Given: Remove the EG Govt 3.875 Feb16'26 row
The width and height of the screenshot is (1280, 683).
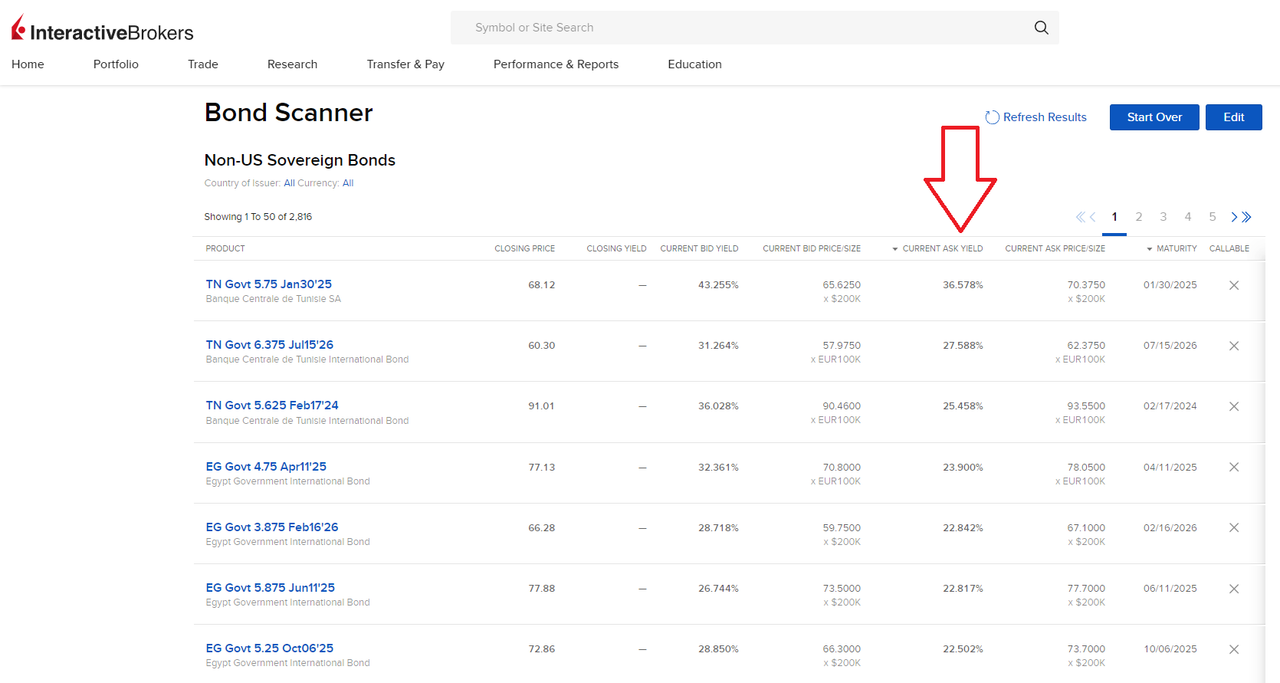Looking at the screenshot, I should (x=1234, y=528).
